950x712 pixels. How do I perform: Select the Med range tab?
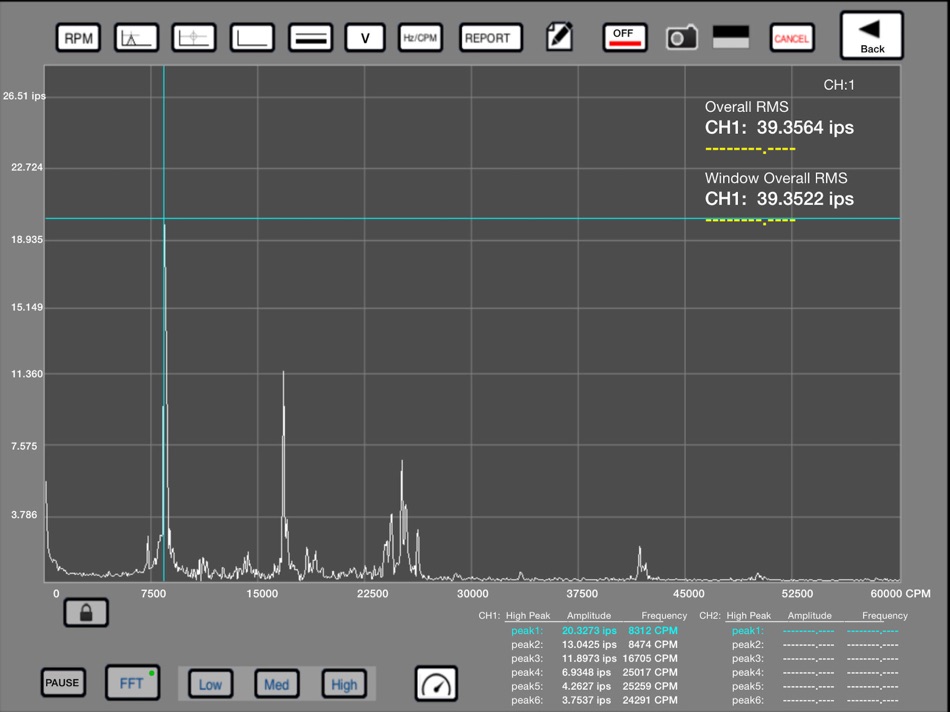(277, 685)
